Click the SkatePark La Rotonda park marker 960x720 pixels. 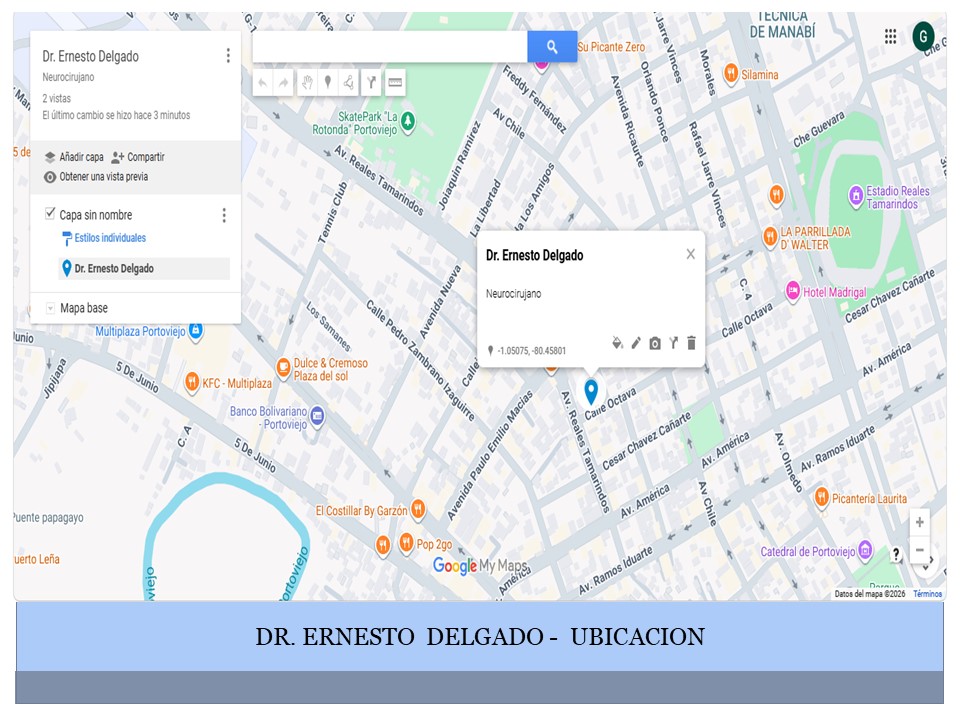coord(407,121)
